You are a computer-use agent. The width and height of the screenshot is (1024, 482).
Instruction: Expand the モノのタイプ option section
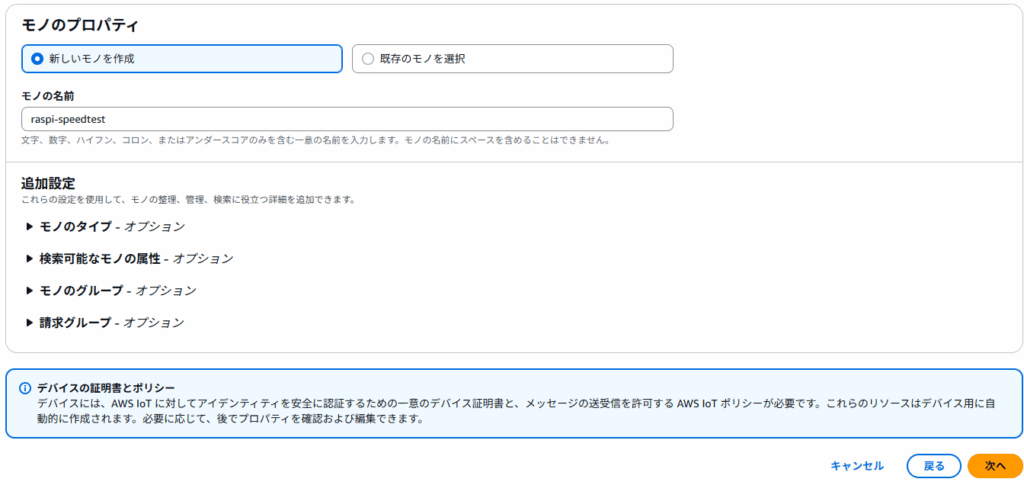(105, 227)
